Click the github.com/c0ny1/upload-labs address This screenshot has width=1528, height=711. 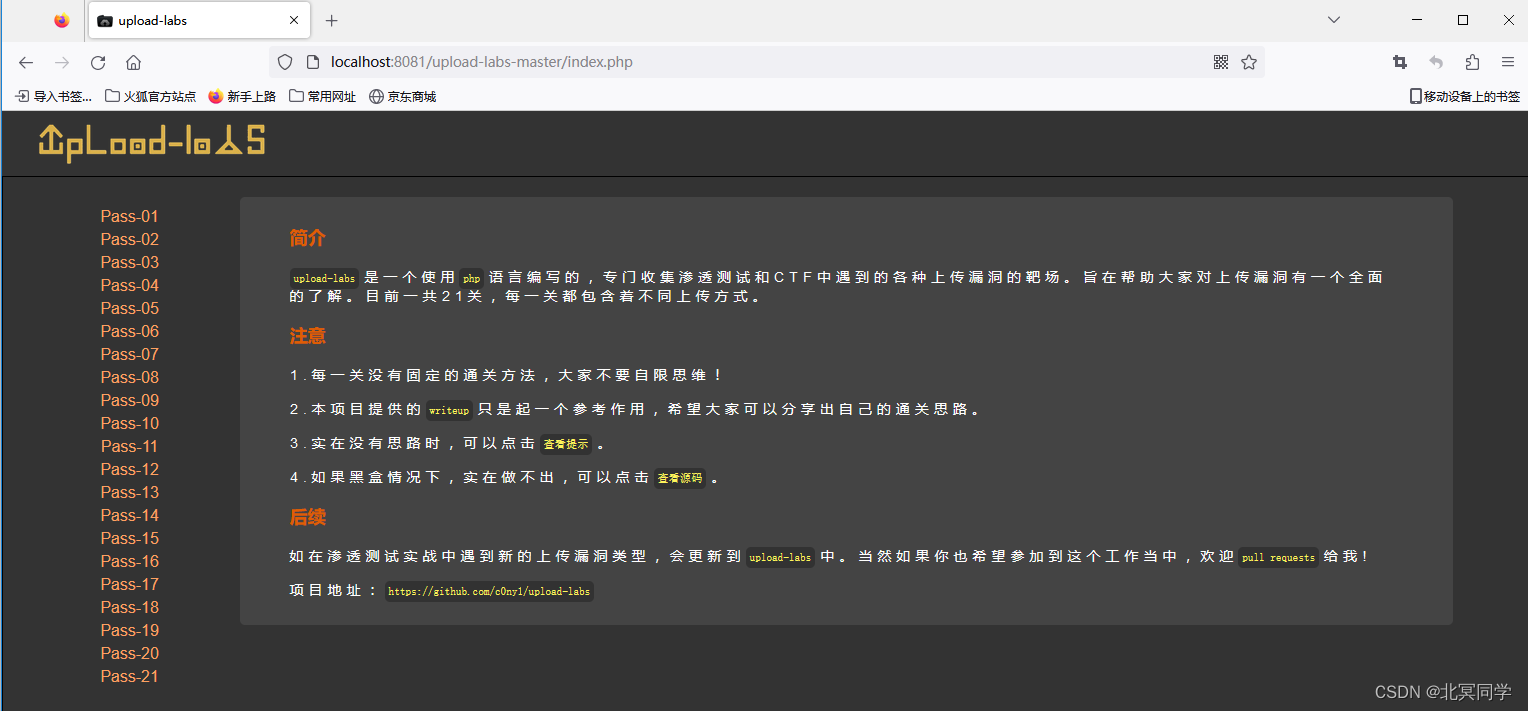coord(489,591)
